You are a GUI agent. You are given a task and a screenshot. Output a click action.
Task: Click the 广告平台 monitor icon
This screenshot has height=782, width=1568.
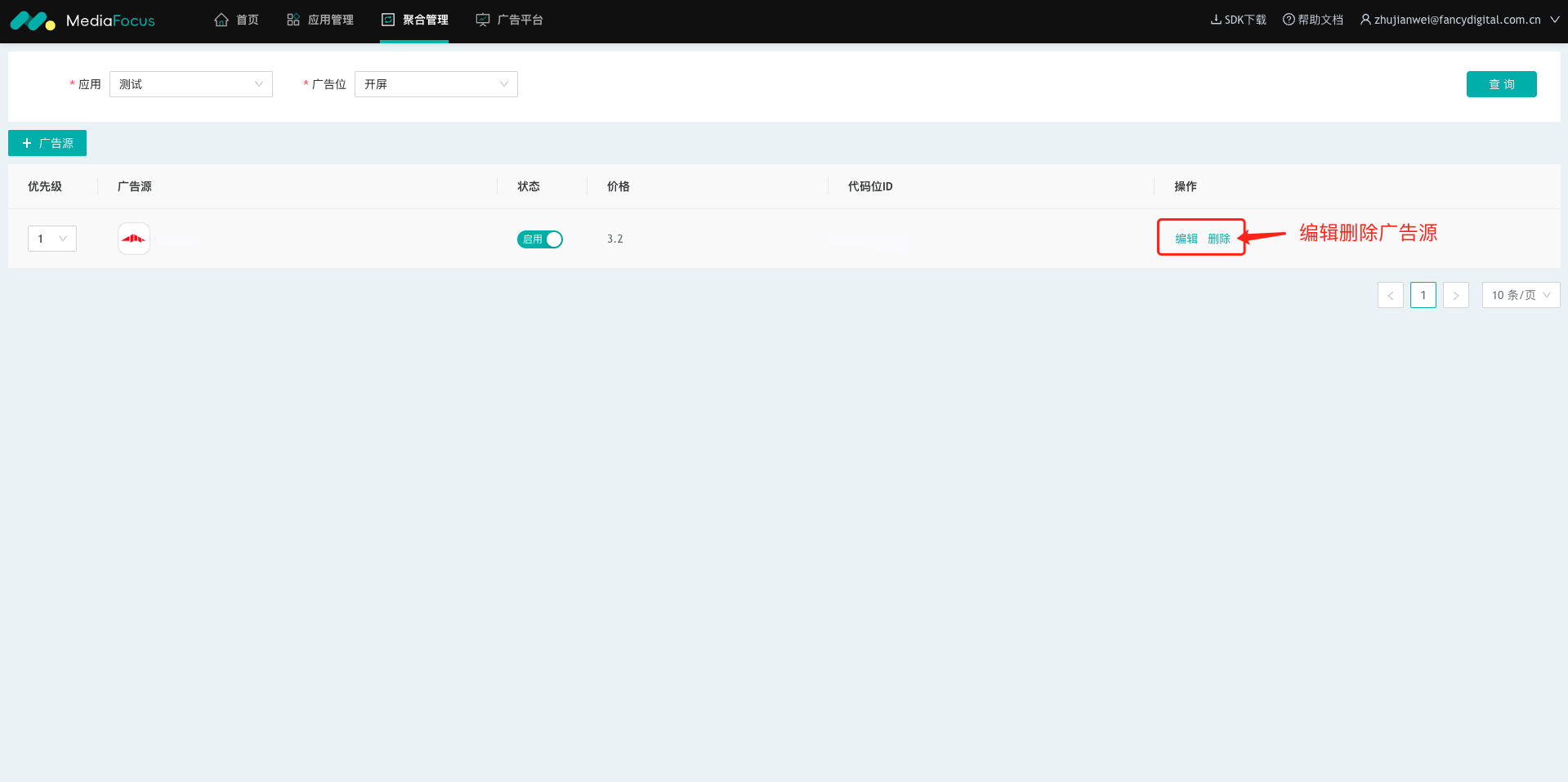click(483, 20)
